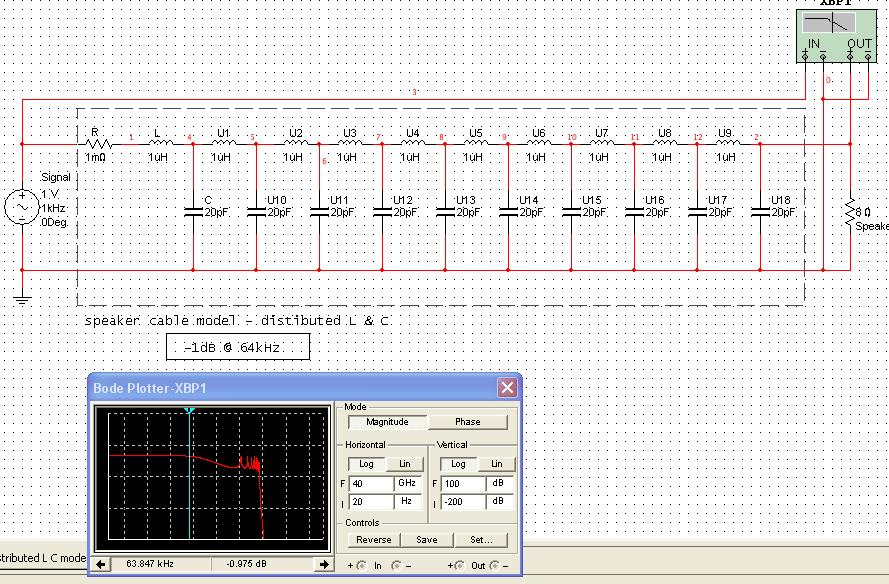
Task: Select capacitor C 20pF symbol
Action: click(193, 212)
